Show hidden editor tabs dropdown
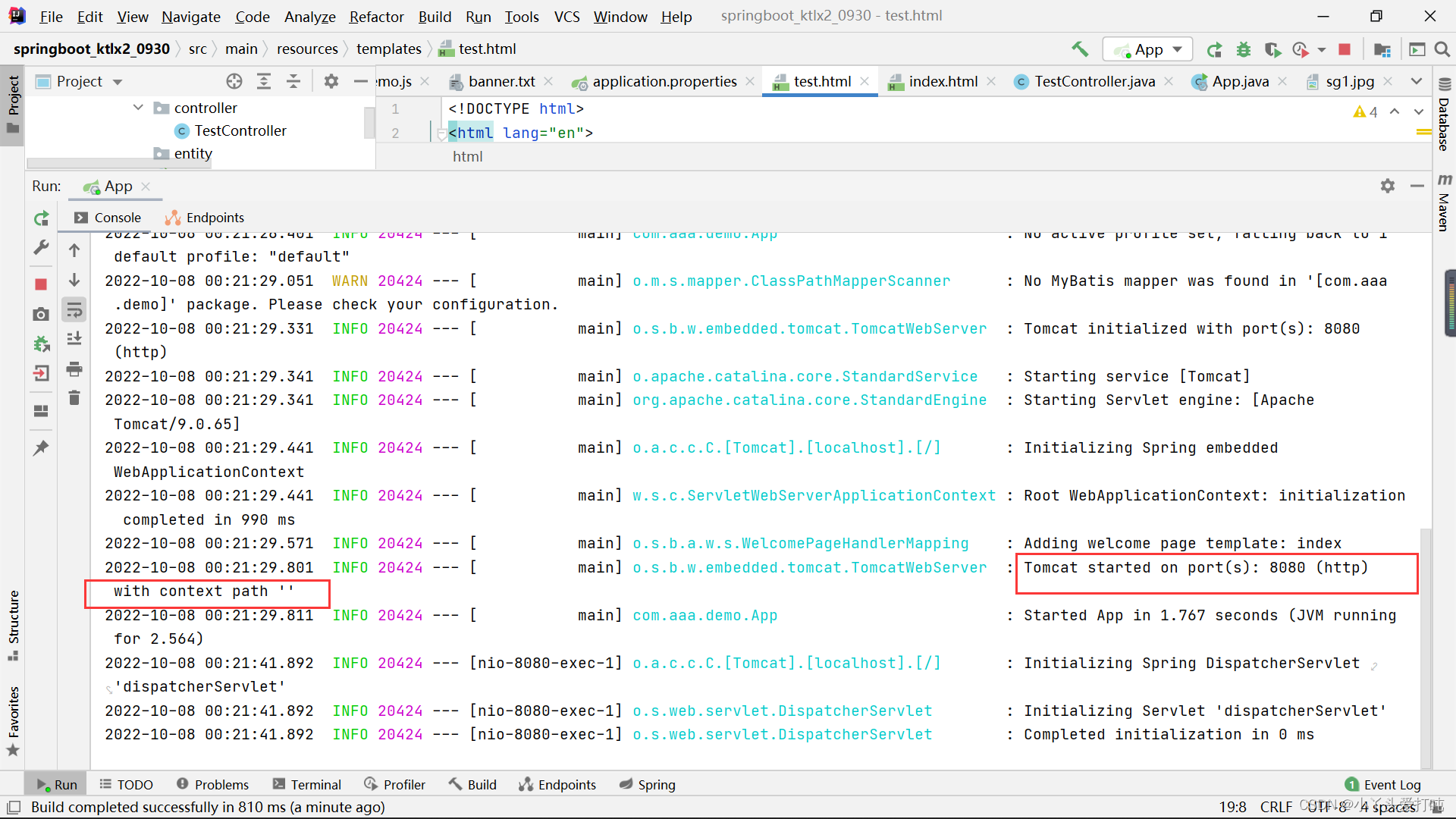The image size is (1456, 819). click(x=1417, y=81)
